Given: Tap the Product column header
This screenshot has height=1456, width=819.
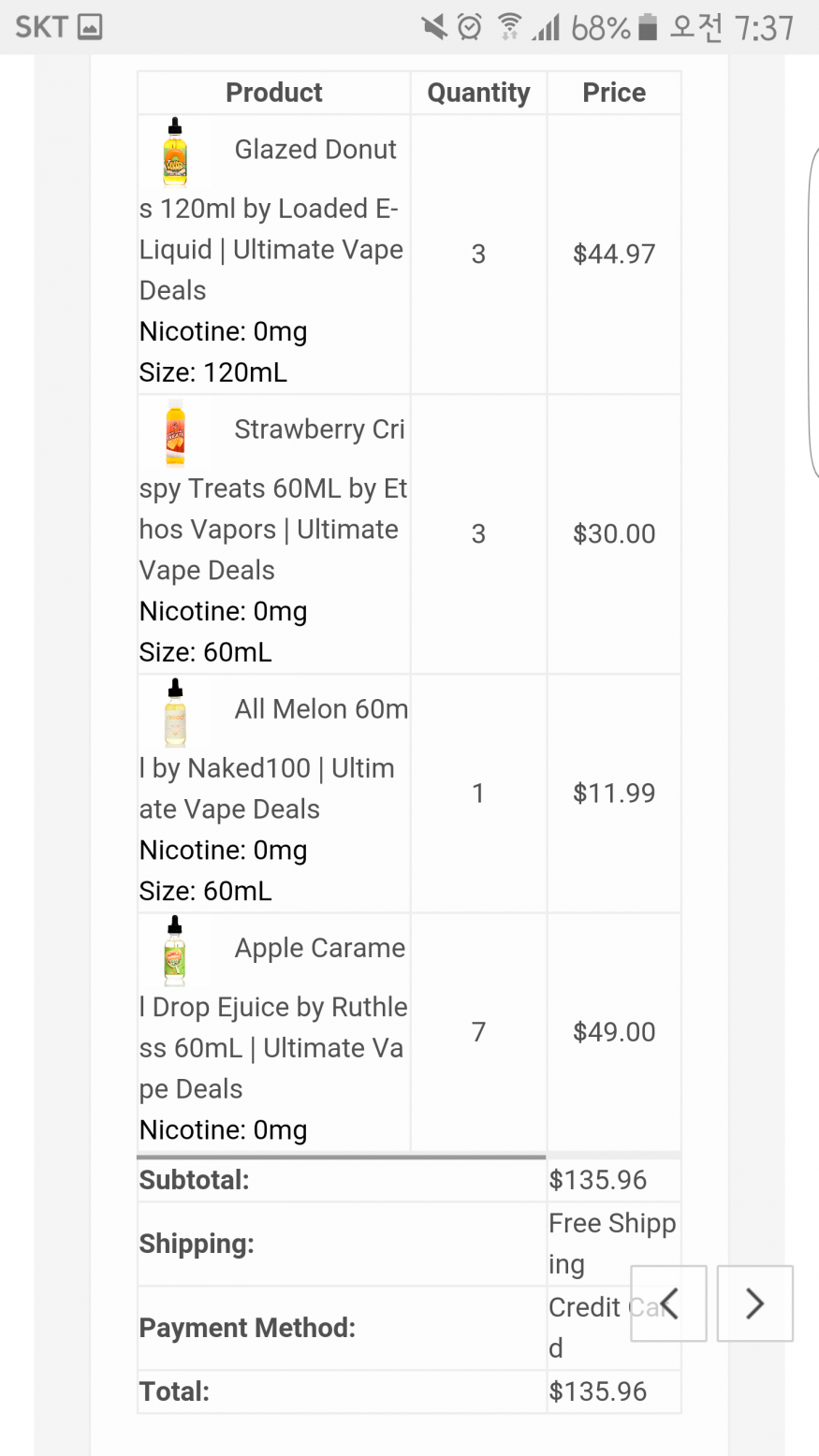Looking at the screenshot, I should (x=273, y=93).
